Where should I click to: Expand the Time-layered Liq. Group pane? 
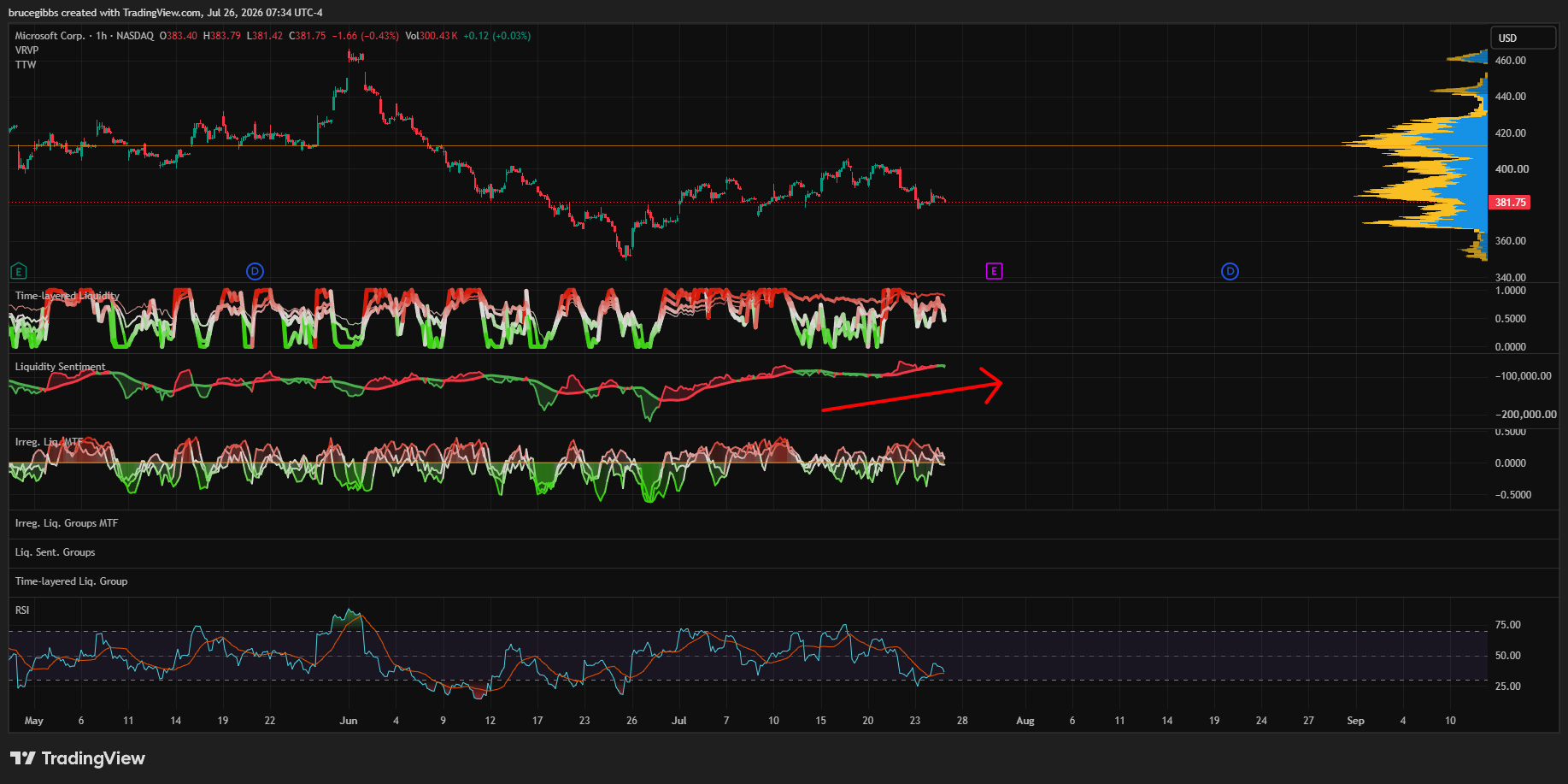click(x=71, y=581)
